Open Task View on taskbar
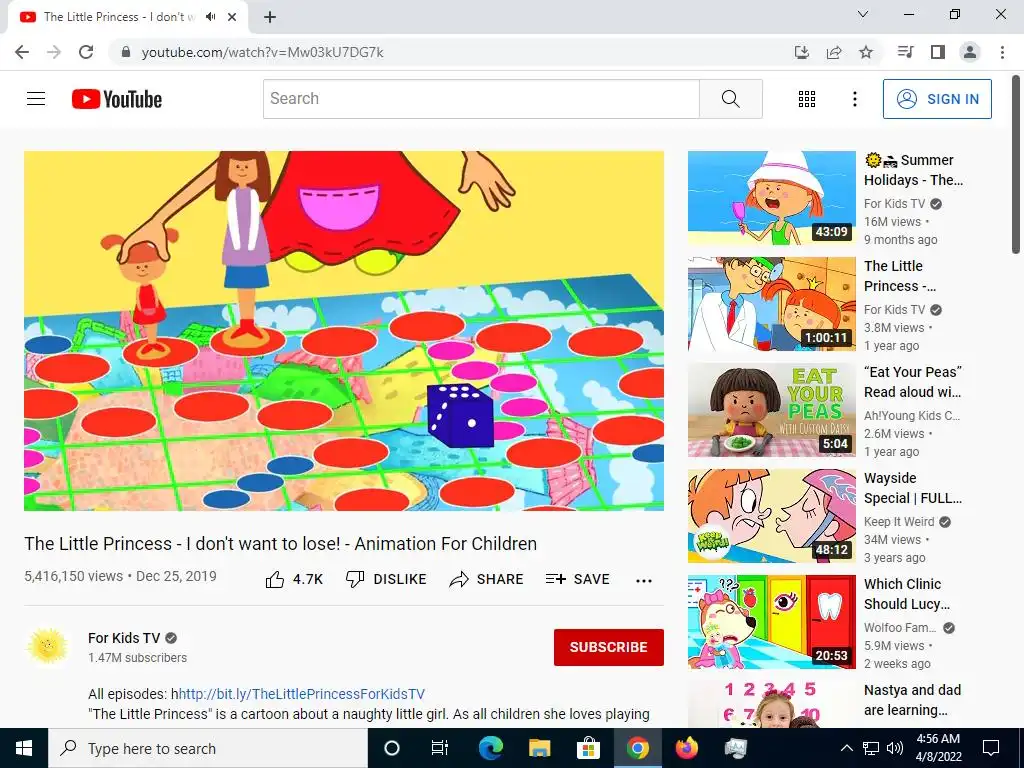 pyautogui.click(x=440, y=748)
